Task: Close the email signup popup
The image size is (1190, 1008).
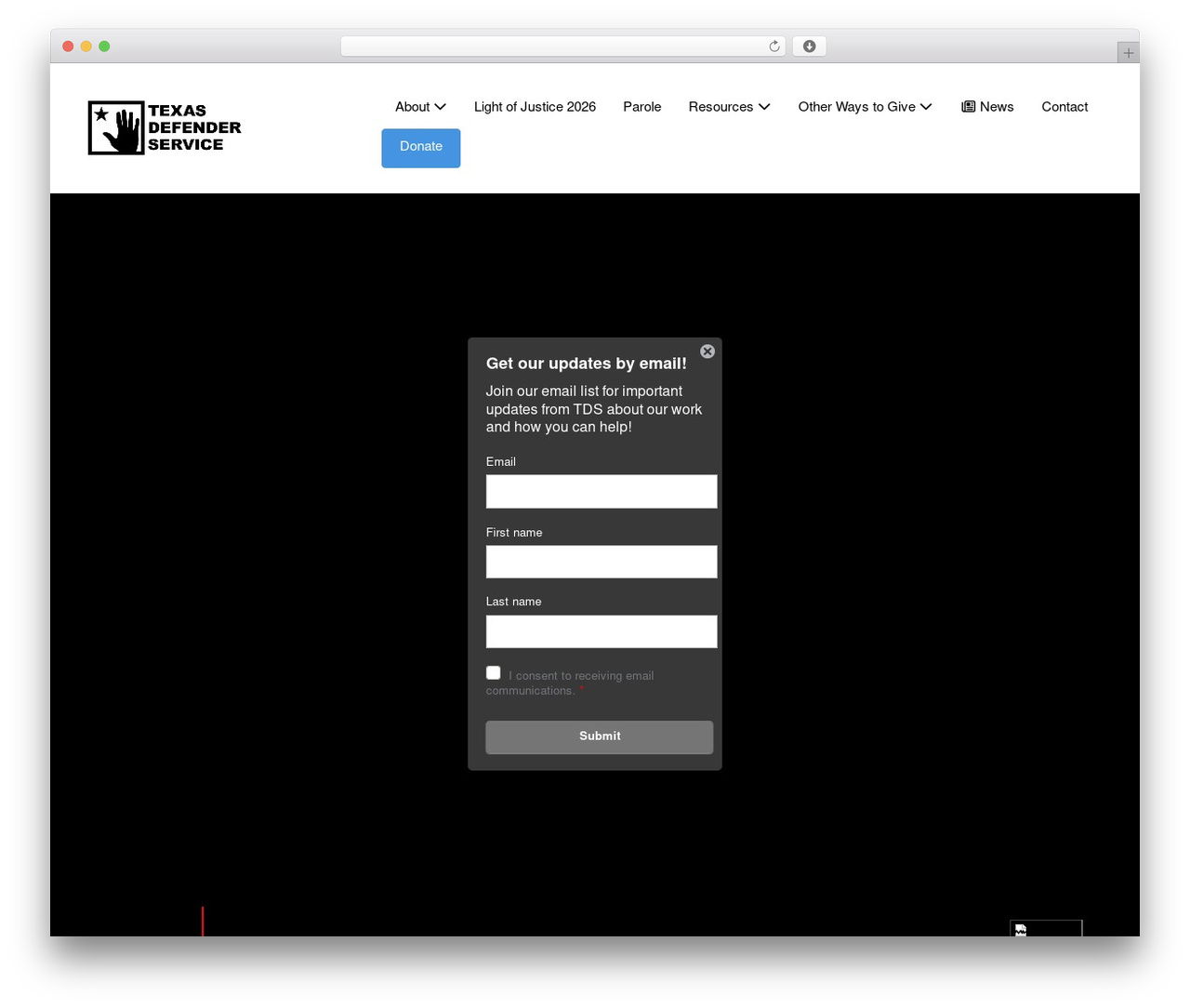Action: tap(707, 351)
